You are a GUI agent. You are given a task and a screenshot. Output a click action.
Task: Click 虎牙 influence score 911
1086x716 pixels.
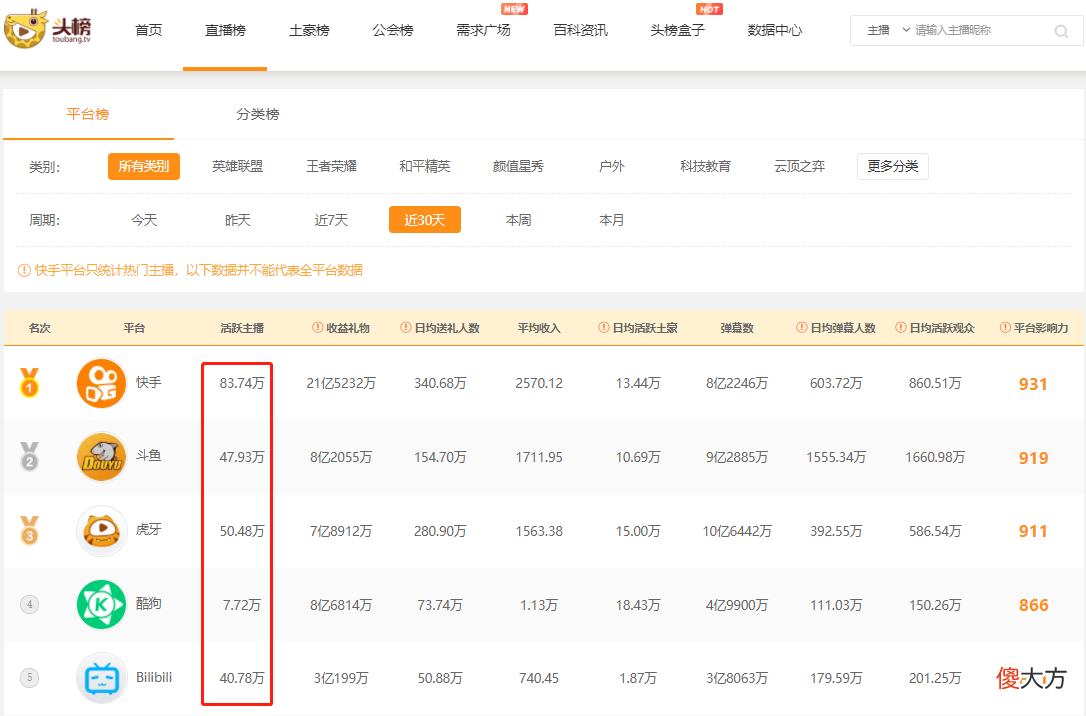click(x=1033, y=532)
